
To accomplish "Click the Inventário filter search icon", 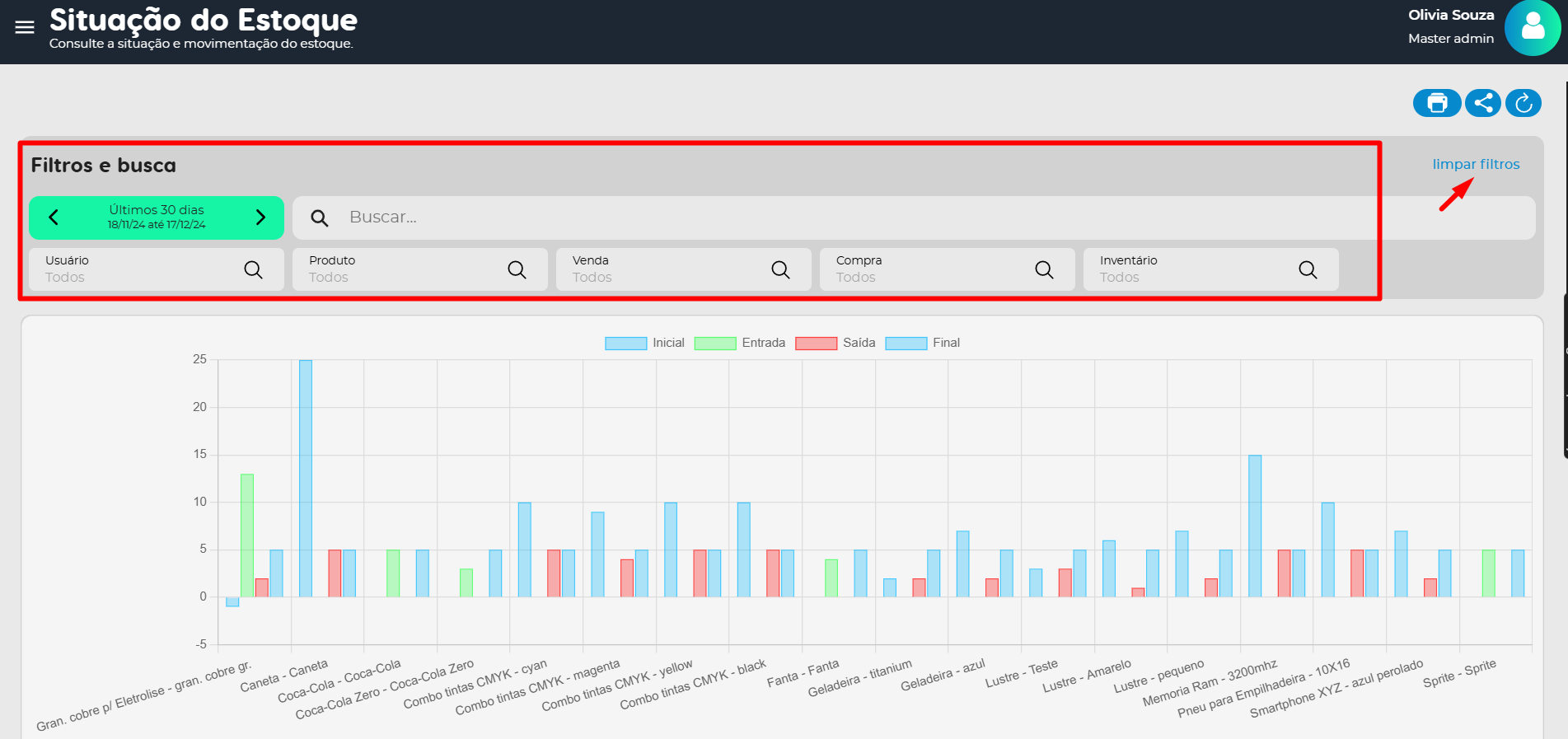I will pos(1308,269).
